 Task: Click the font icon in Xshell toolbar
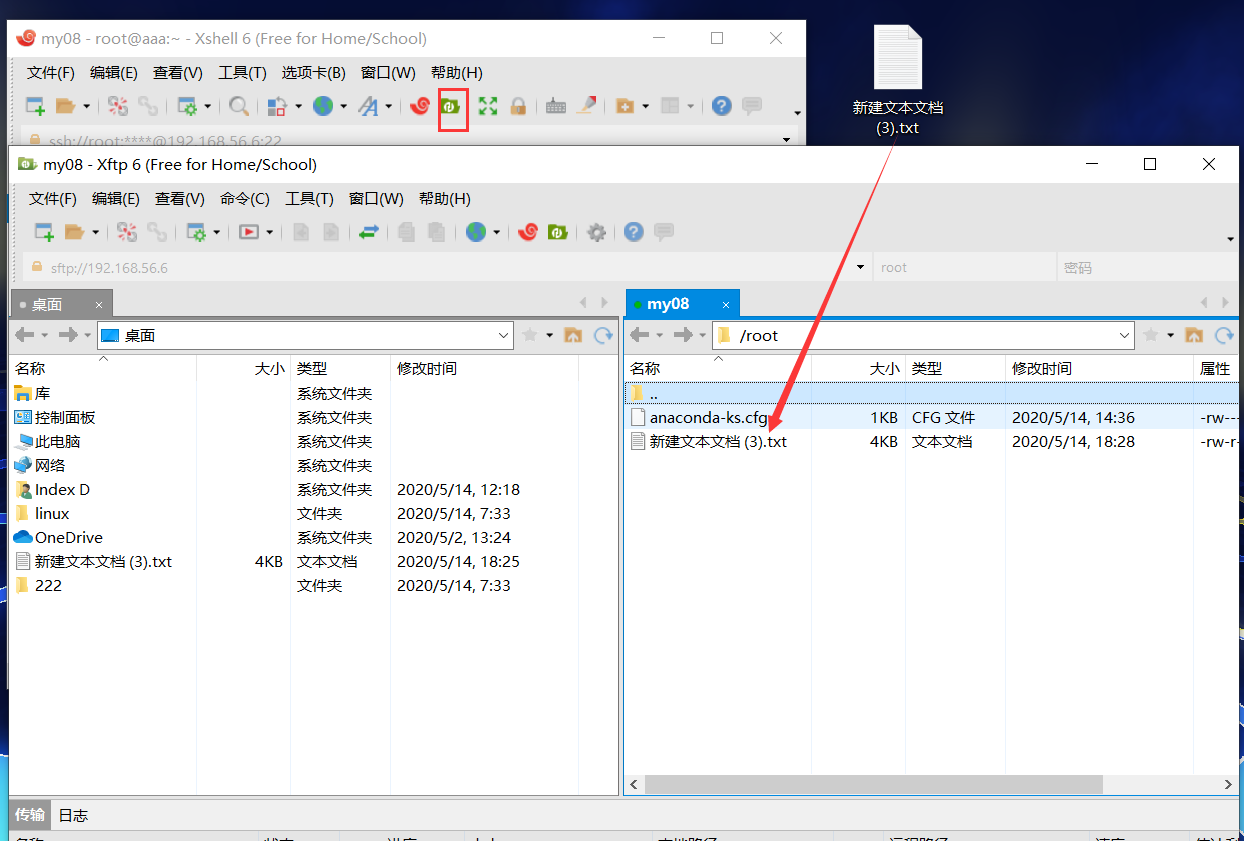[x=369, y=105]
